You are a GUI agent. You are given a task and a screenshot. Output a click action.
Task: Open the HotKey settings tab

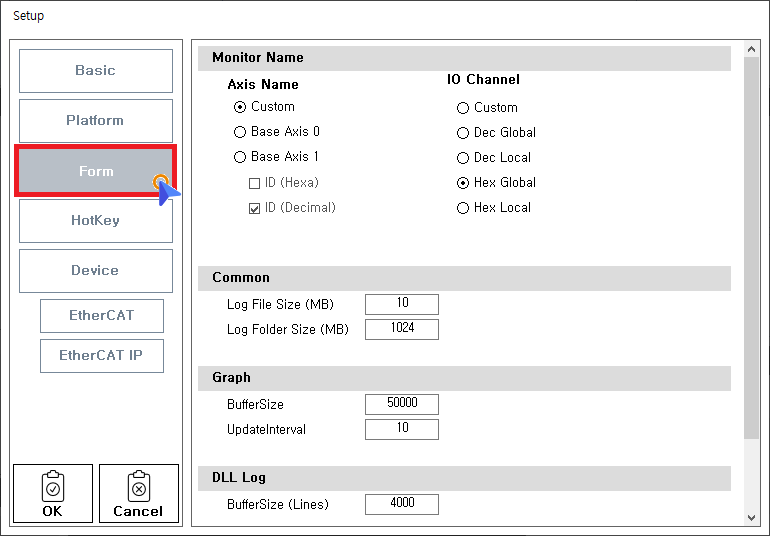click(x=96, y=221)
